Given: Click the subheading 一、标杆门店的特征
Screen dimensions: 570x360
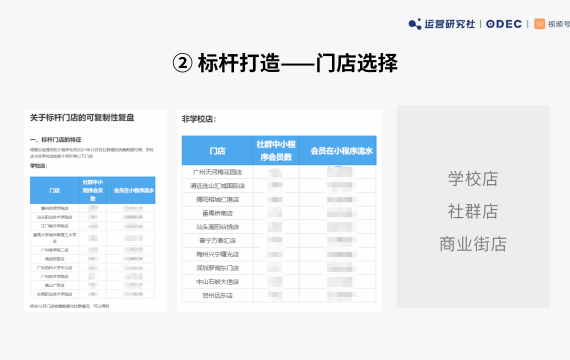Looking at the screenshot, I should coord(56,140).
